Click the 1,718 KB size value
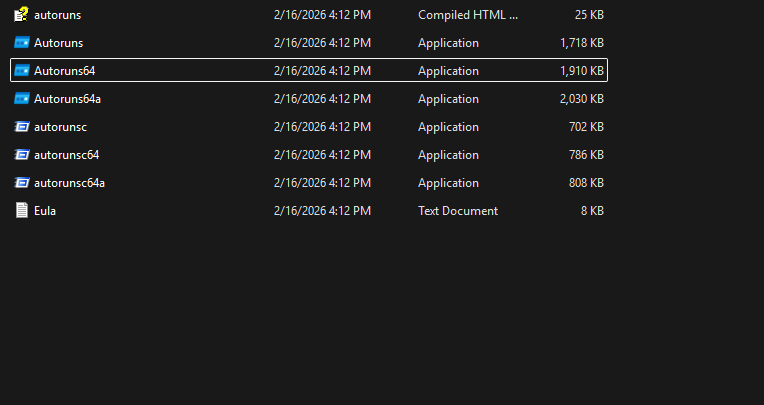Image resolution: width=764 pixels, height=405 pixels. point(582,43)
